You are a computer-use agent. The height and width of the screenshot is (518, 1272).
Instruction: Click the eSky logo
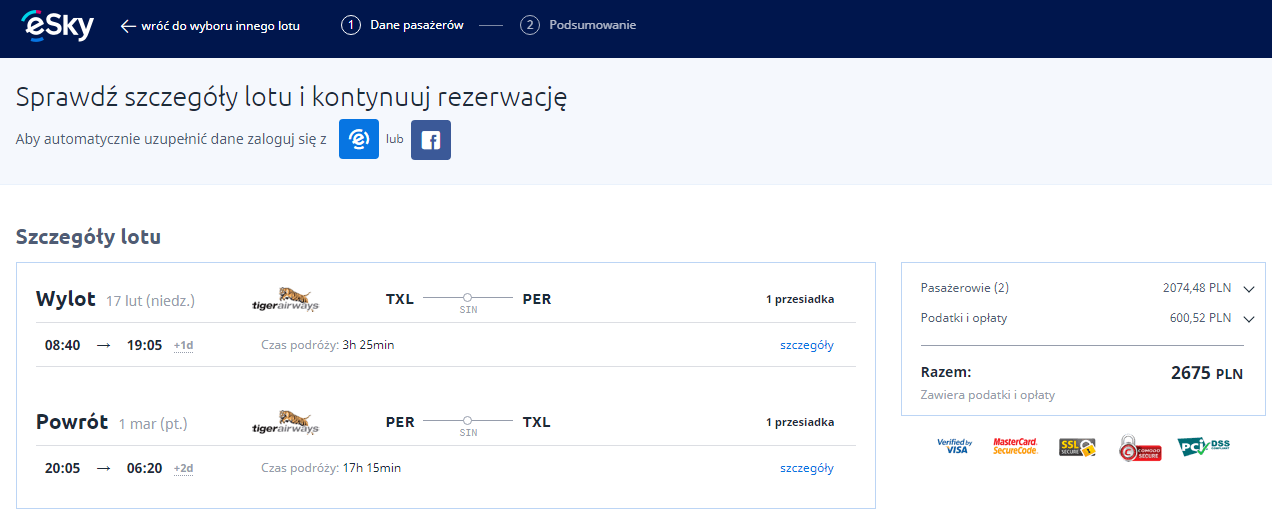pyautogui.click(x=58, y=24)
